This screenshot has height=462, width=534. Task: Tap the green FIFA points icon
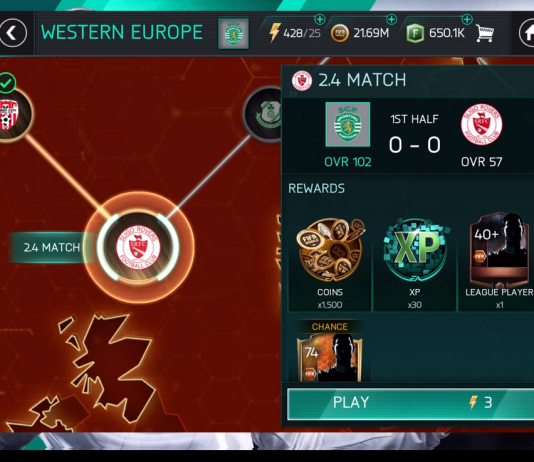click(415, 33)
